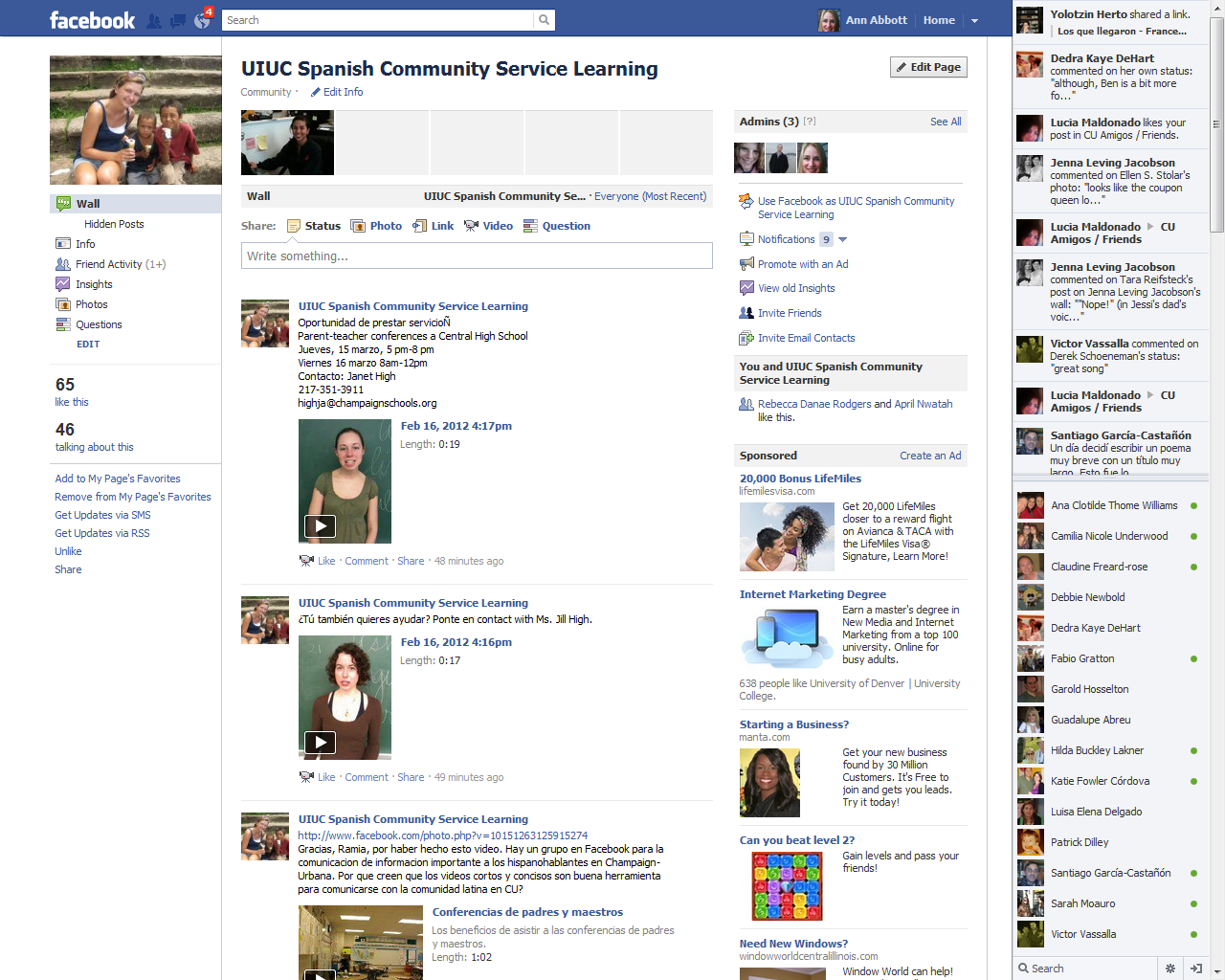Click the admins help [?] icon
The width and height of the screenshot is (1225, 980).
click(810, 122)
